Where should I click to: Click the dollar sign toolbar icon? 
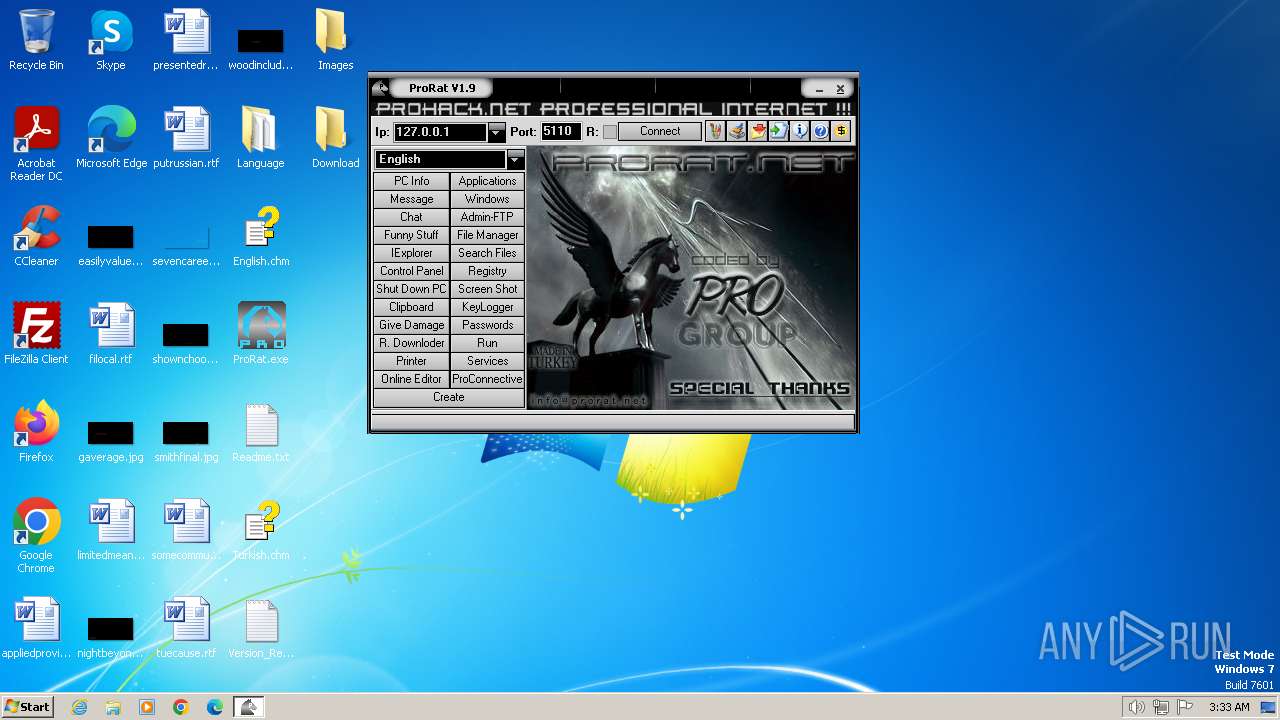click(x=841, y=131)
